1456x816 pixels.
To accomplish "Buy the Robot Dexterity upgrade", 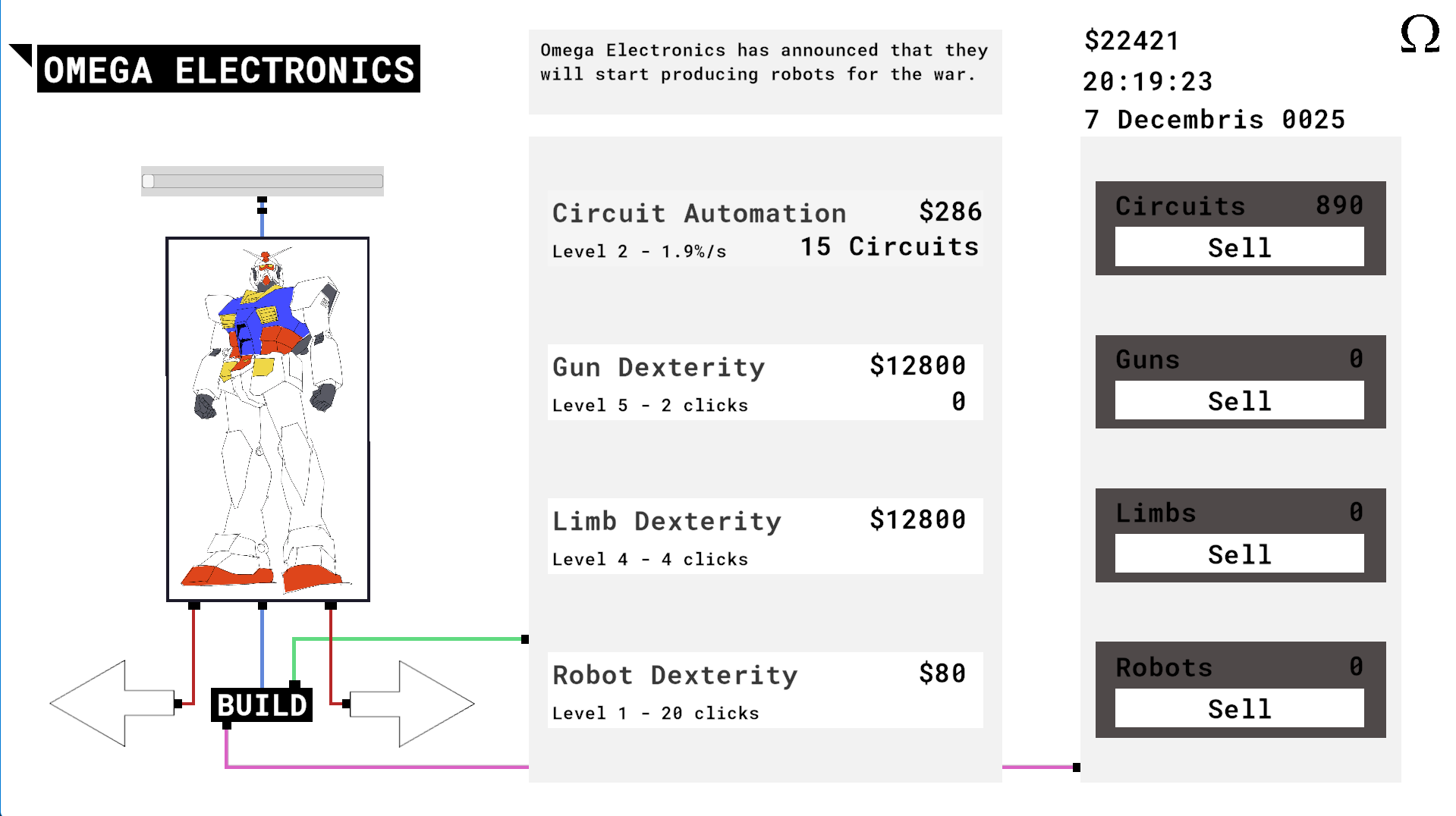I will [x=765, y=690].
